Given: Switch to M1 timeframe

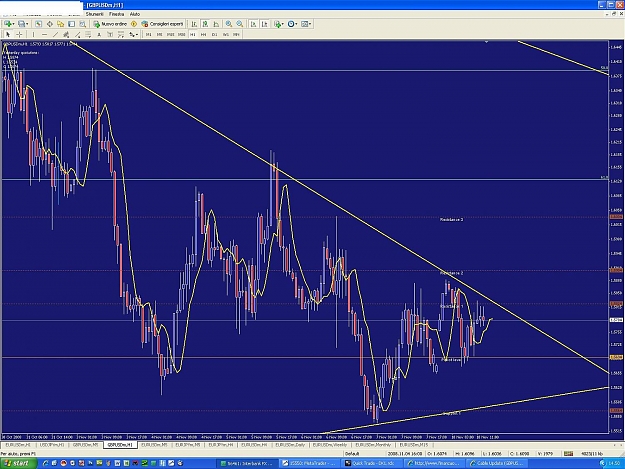Looking at the screenshot, I should (148, 35).
